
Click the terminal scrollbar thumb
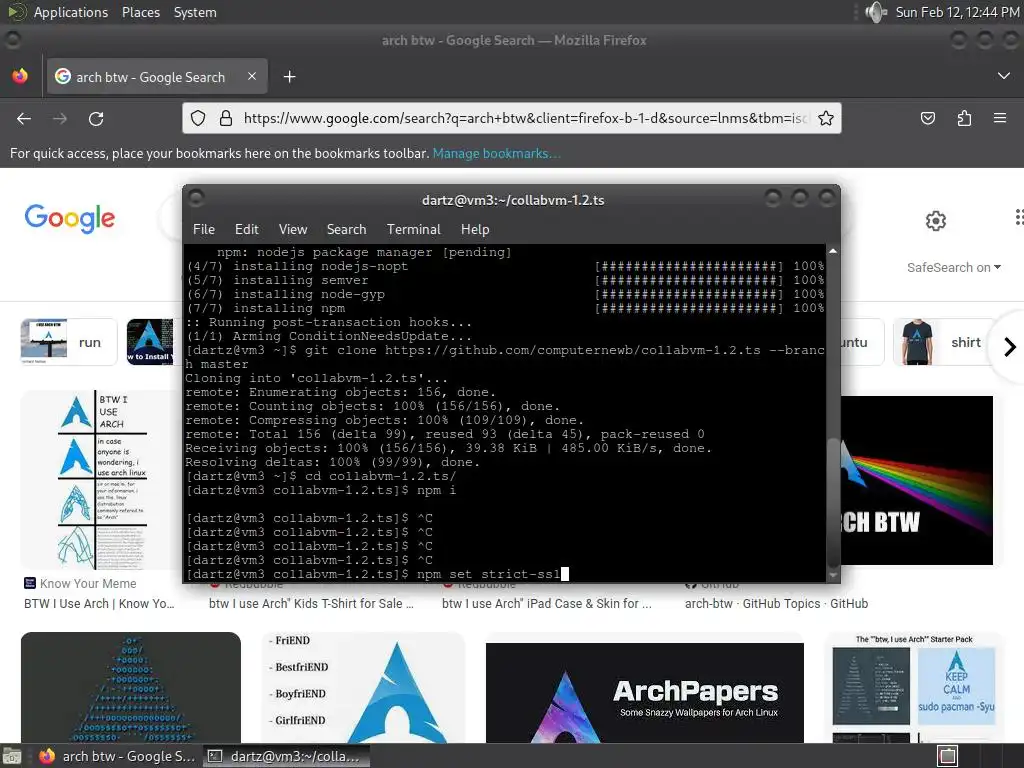click(833, 502)
